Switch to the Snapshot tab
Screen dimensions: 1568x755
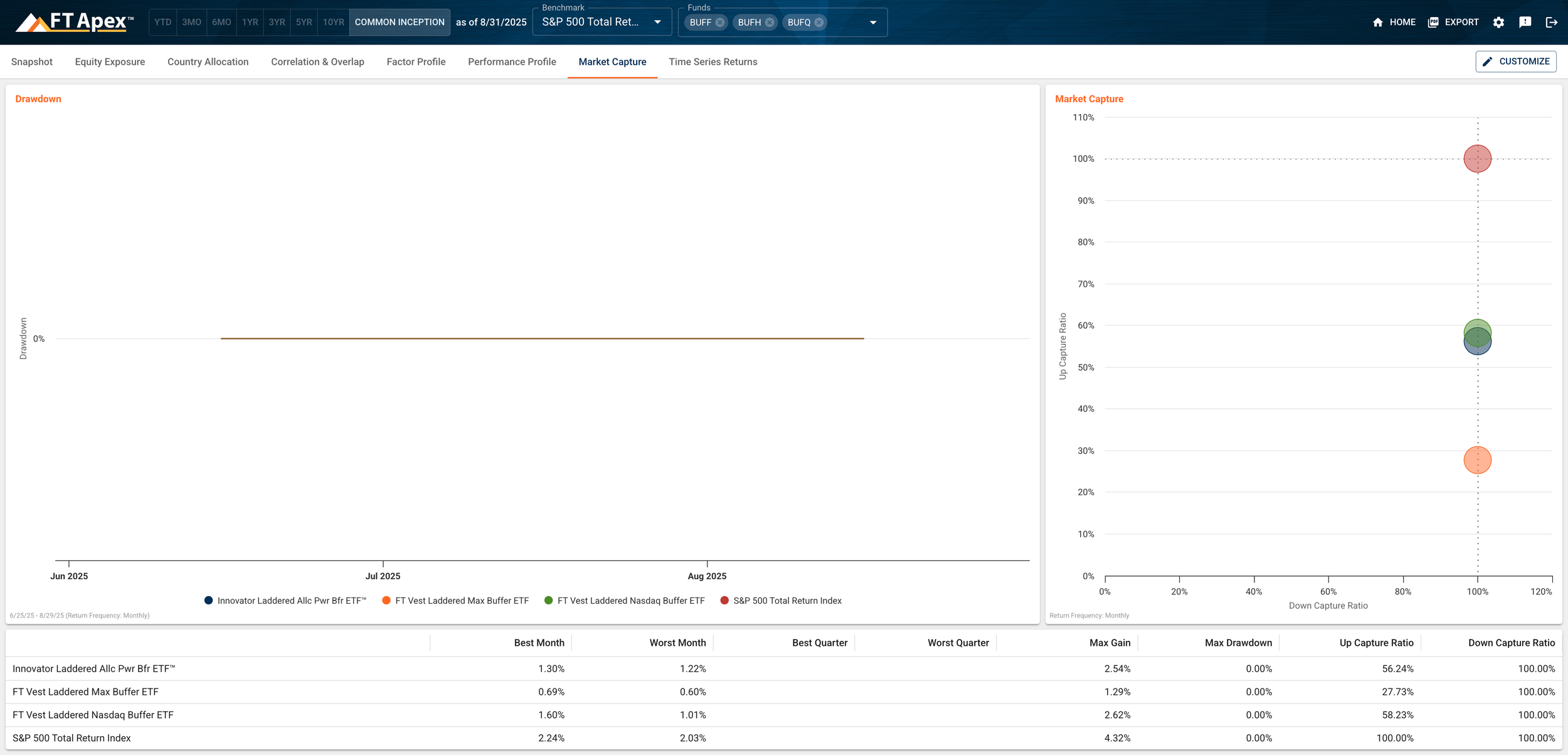coord(31,62)
